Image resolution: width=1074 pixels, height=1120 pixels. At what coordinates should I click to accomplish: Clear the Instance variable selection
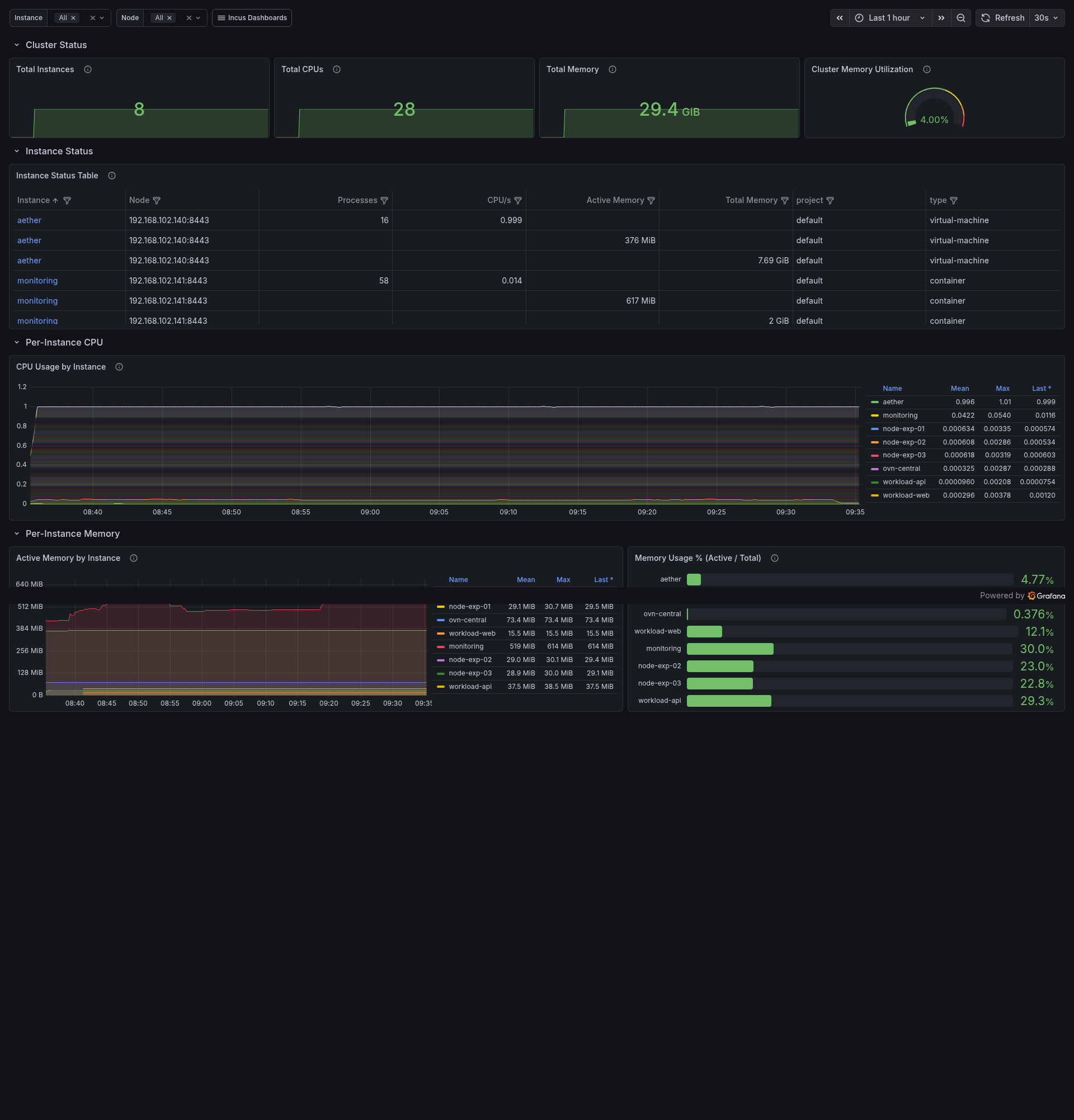tap(93, 18)
